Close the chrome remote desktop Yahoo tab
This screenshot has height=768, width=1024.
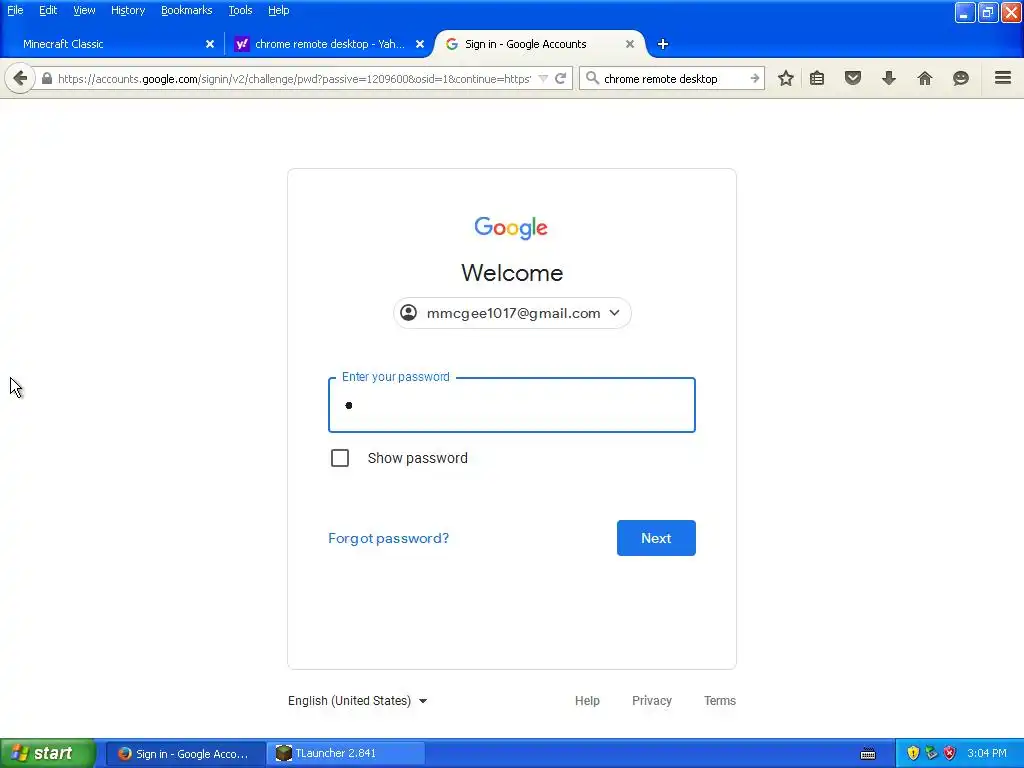tap(420, 44)
